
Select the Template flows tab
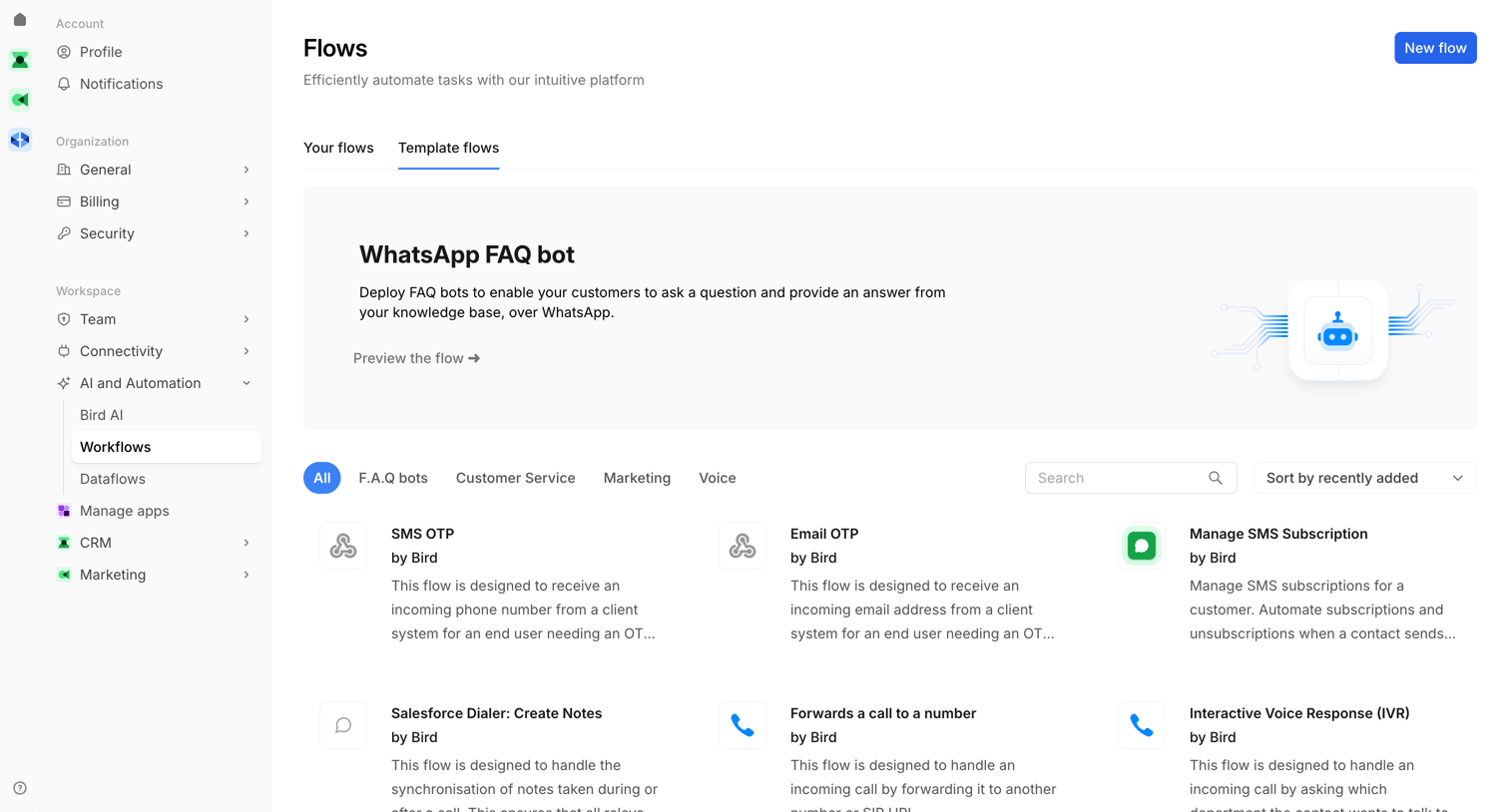coord(448,148)
